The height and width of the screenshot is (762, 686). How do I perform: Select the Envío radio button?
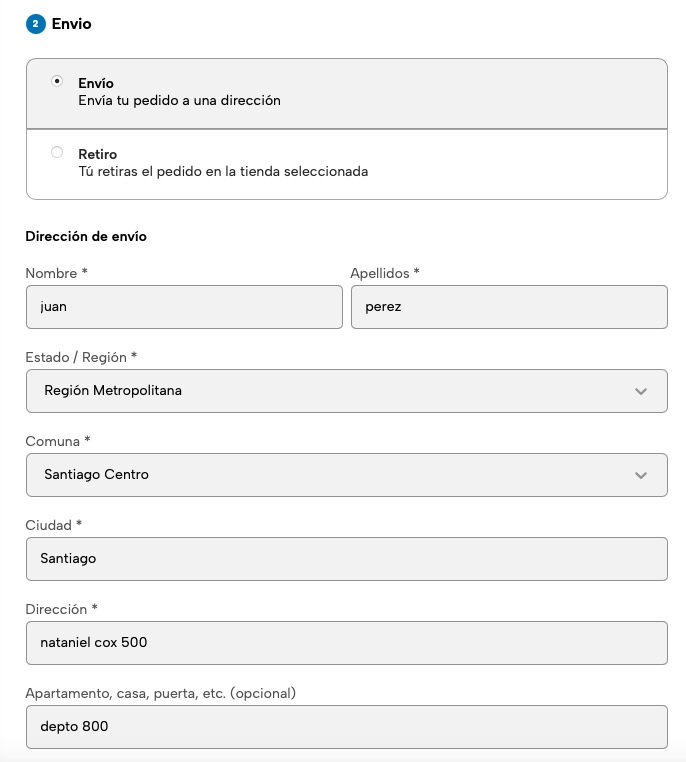[x=57, y=81]
